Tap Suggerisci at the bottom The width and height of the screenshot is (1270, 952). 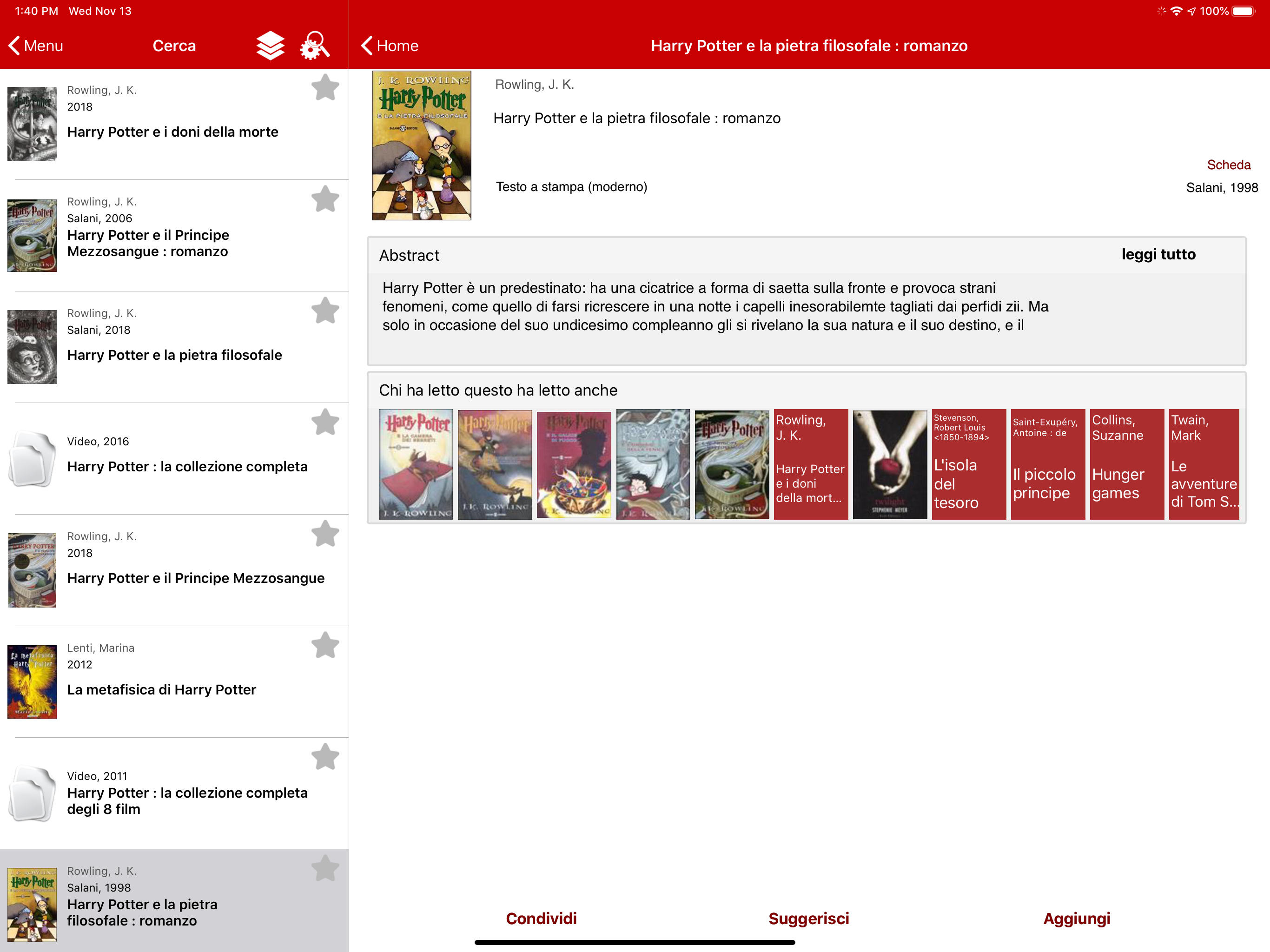pyautogui.click(x=808, y=918)
